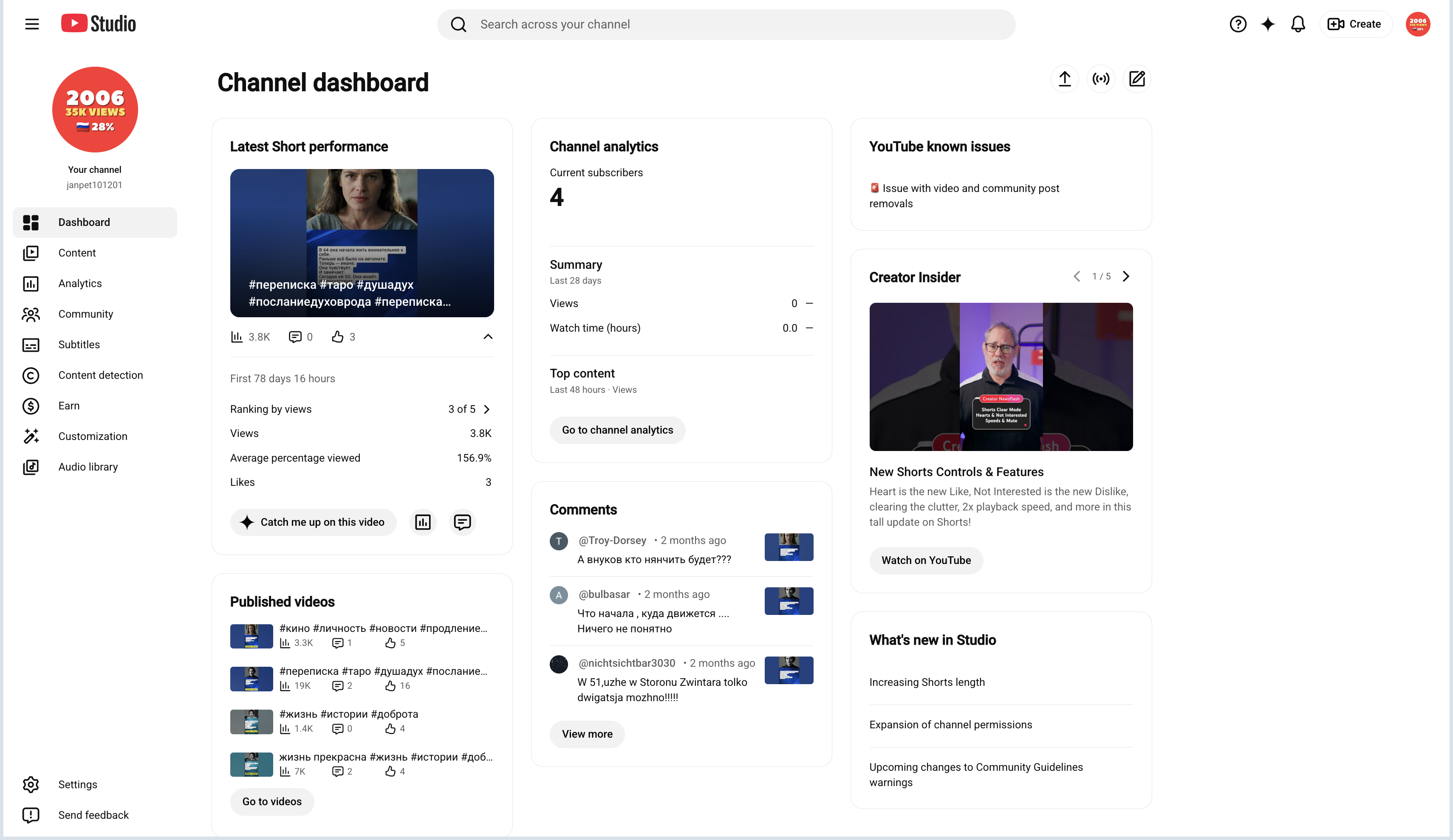Open published video #переписка #таро with 19K views
The image size is (1453, 840).
coord(383,671)
